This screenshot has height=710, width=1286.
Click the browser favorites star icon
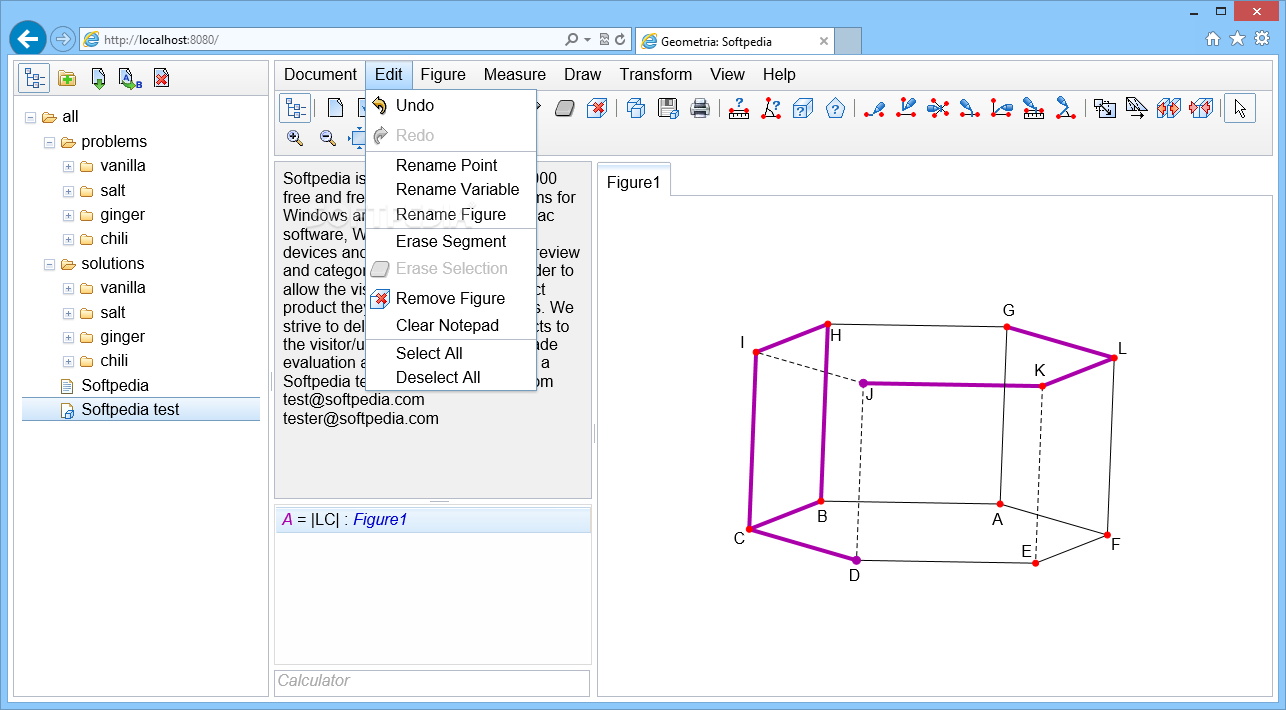point(1237,39)
